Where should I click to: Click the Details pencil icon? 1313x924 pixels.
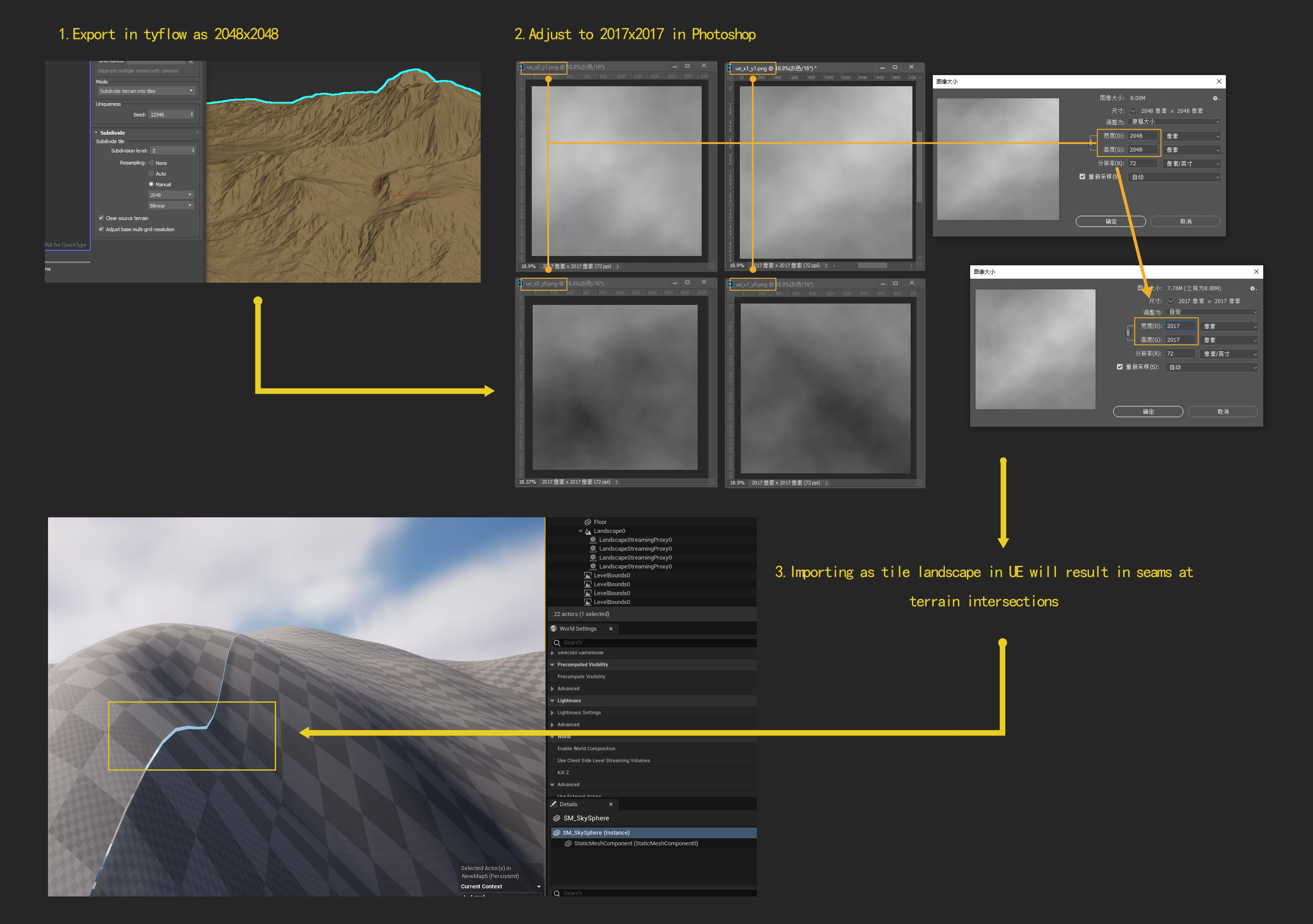pos(554,804)
